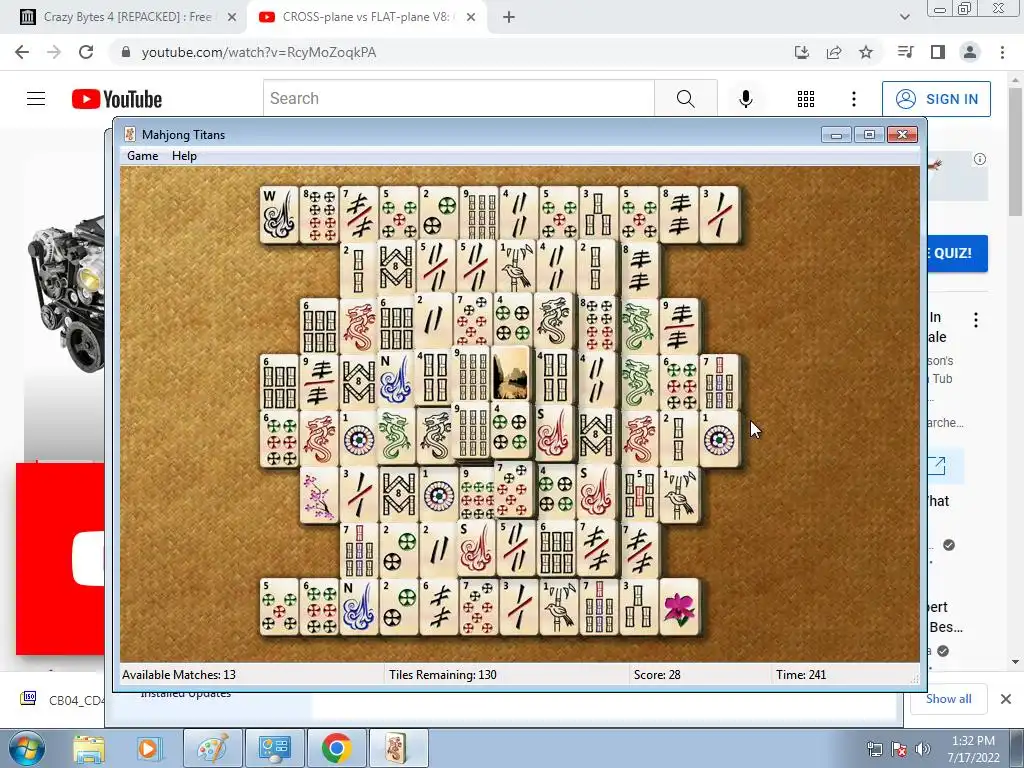Open YouTube settings three-dot menu

(x=854, y=99)
